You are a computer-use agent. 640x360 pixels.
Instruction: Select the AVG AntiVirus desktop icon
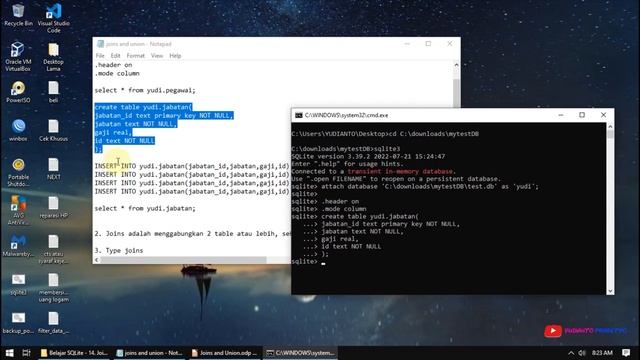tap(18, 210)
